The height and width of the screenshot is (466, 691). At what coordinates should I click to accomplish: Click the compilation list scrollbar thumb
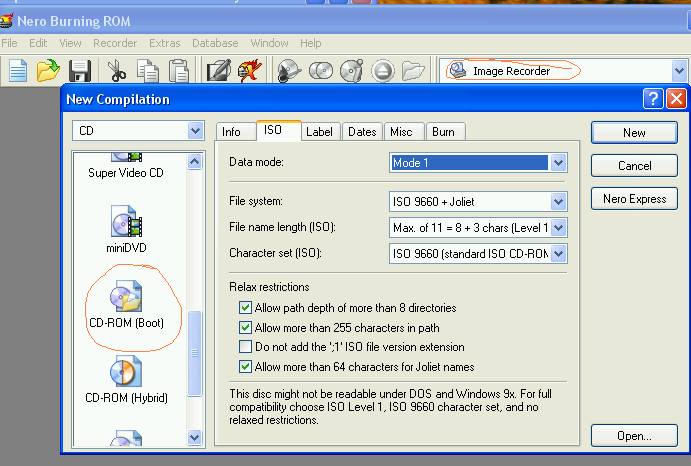[x=194, y=353]
